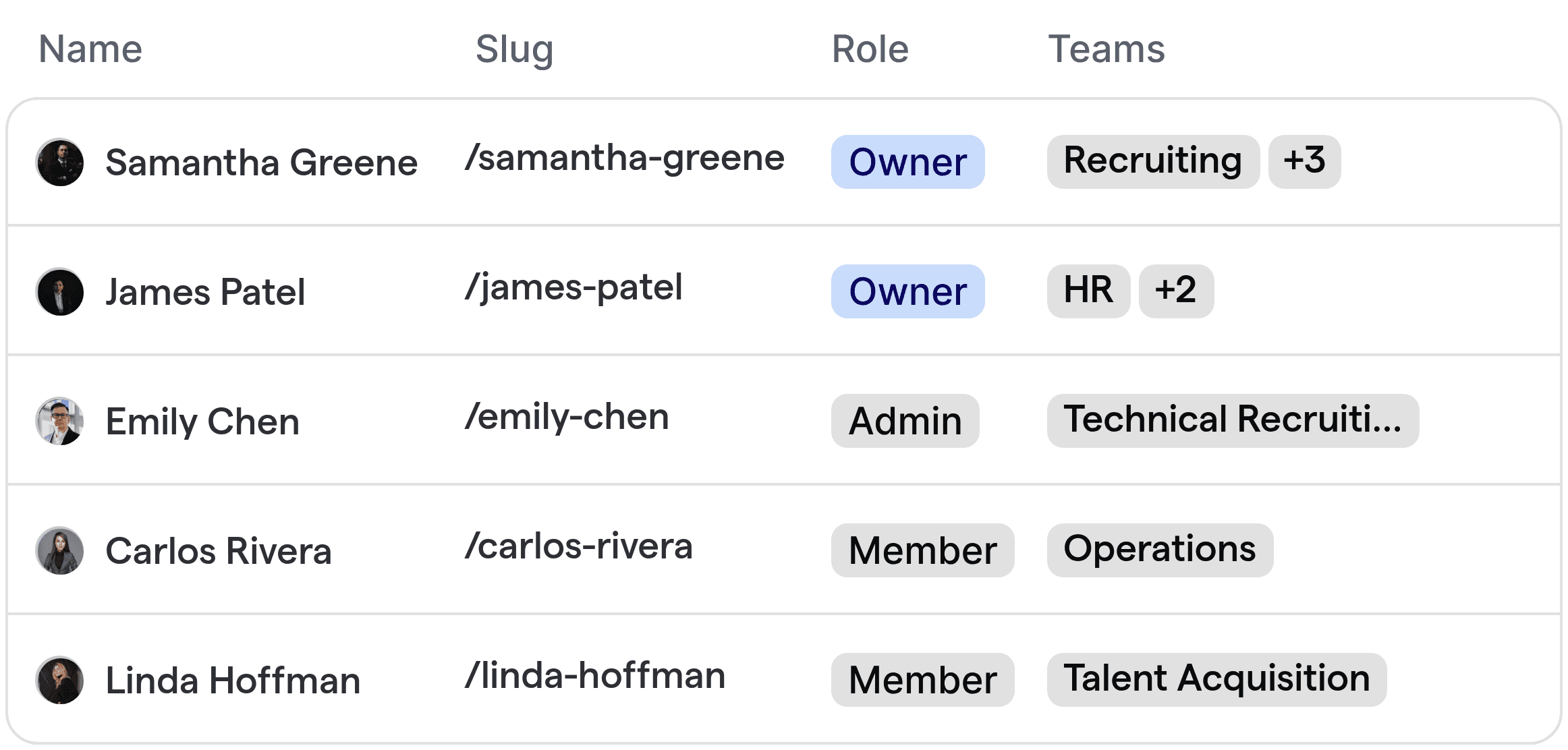
Task: Select the HR team tag
Action: click(1087, 291)
